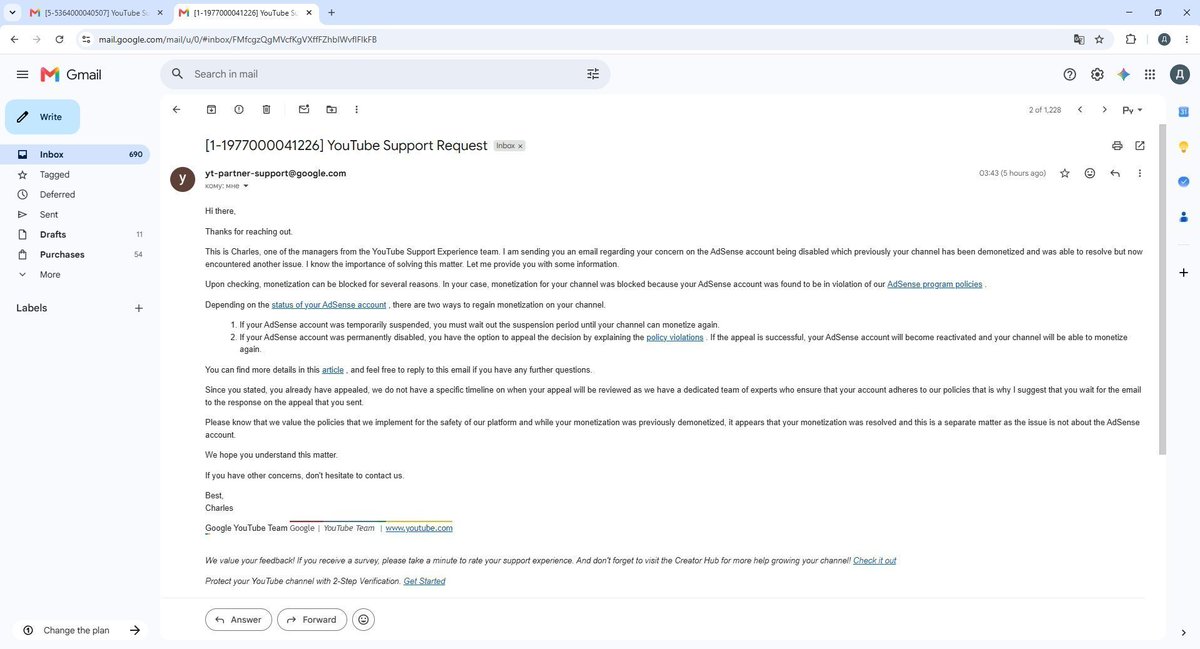Open Check it out link

click(x=875, y=560)
